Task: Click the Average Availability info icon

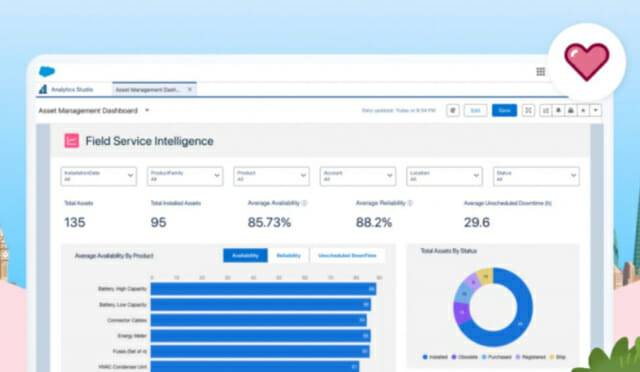Action: point(304,203)
